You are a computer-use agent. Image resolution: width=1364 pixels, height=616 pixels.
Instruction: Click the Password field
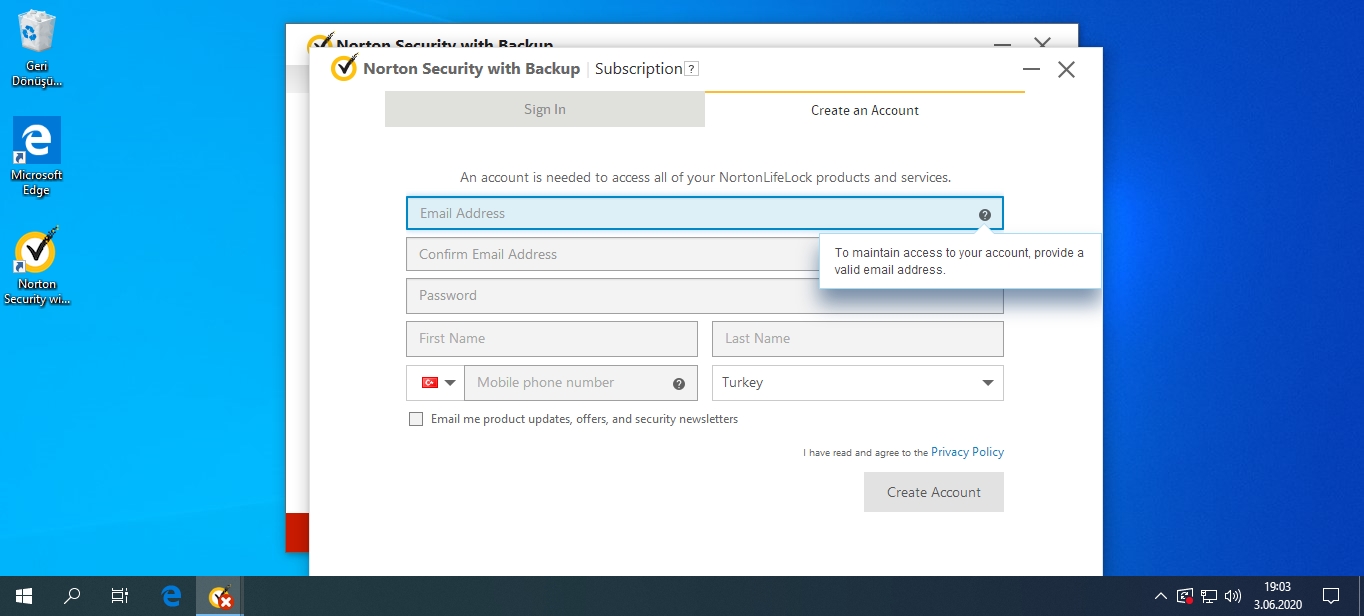pos(705,296)
